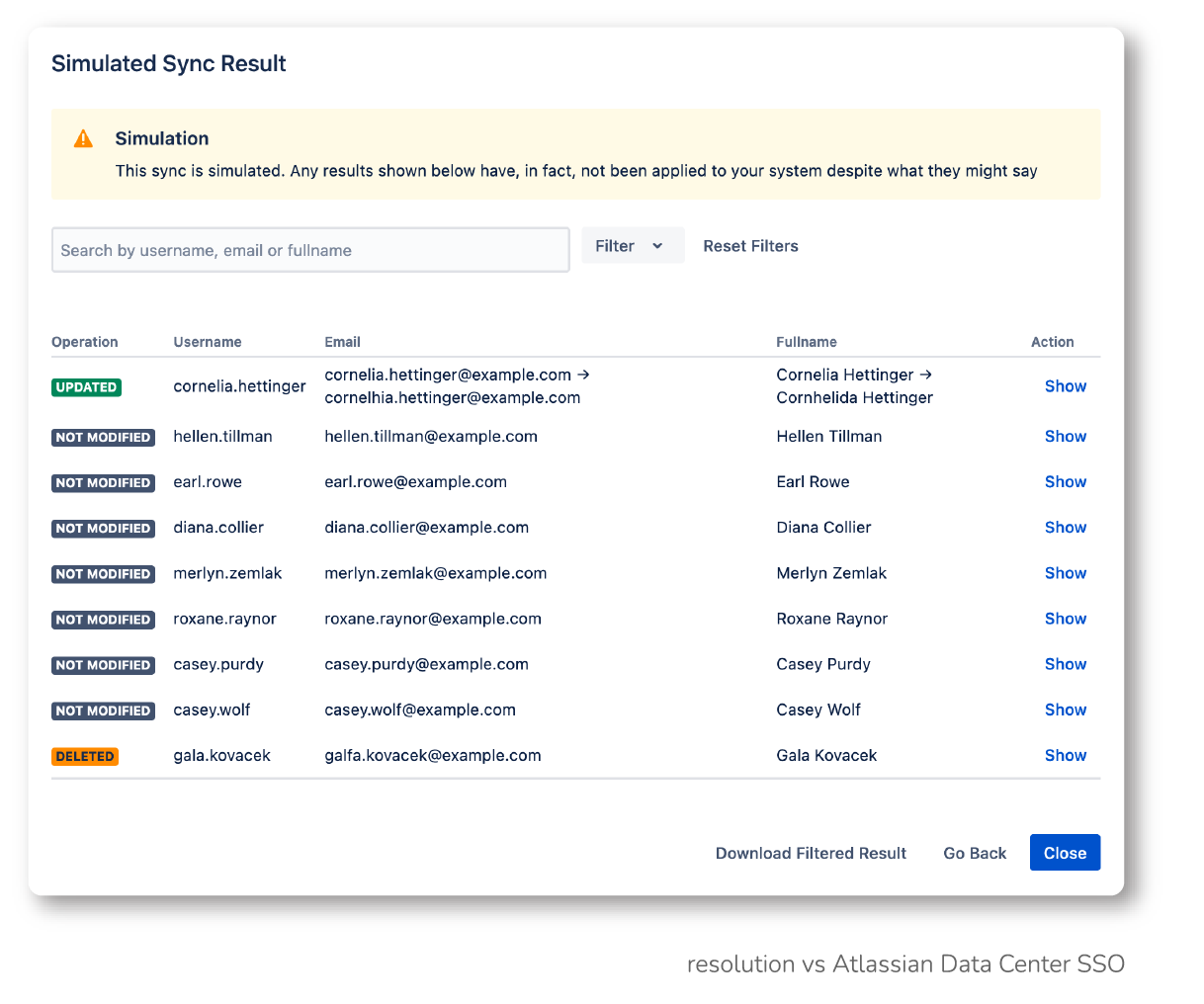Show details for gala.kovacek
The image size is (1204, 1004).
tap(1066, 754)
